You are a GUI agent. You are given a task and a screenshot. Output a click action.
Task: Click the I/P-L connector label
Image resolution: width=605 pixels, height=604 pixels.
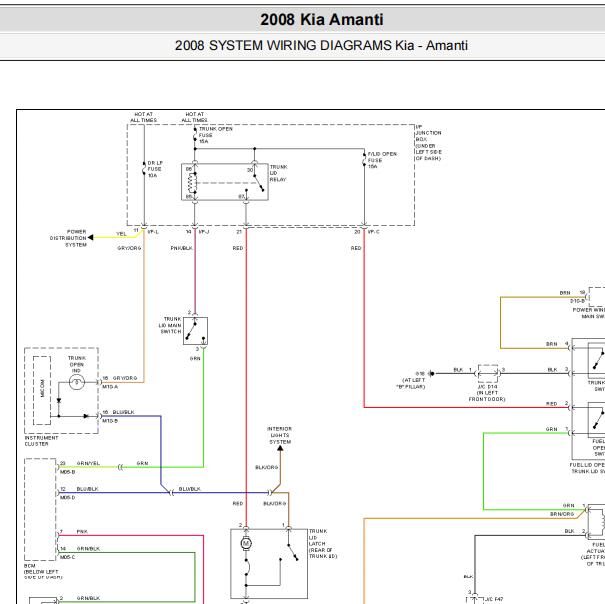[153, 232]
